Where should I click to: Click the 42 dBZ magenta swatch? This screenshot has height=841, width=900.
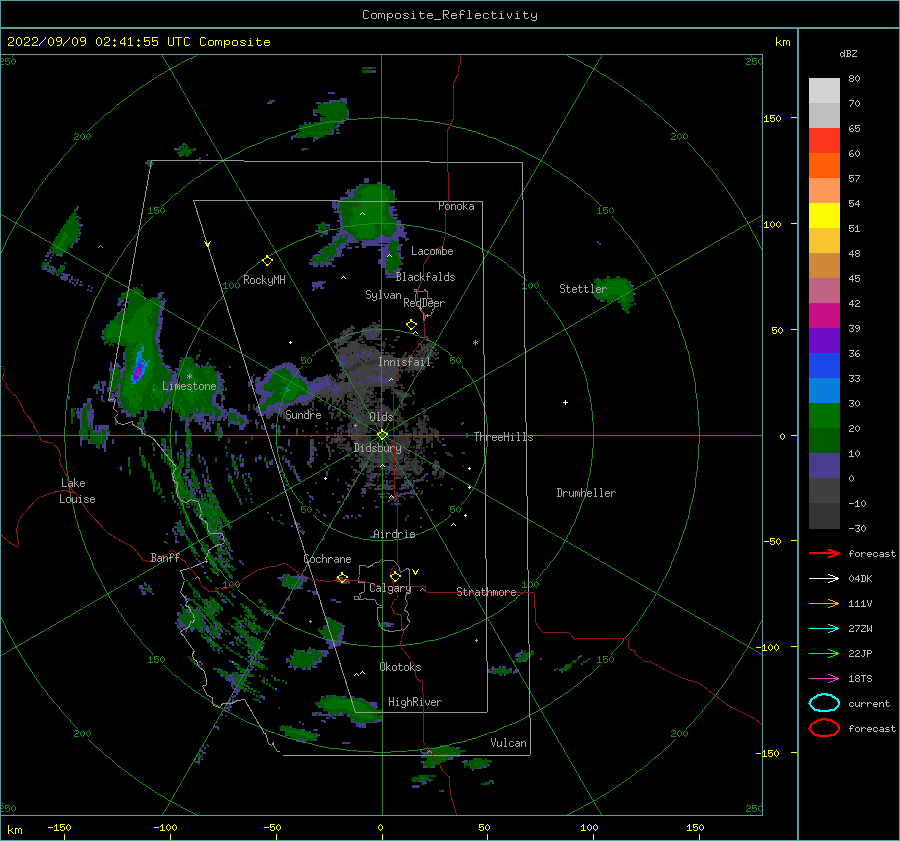824,316
